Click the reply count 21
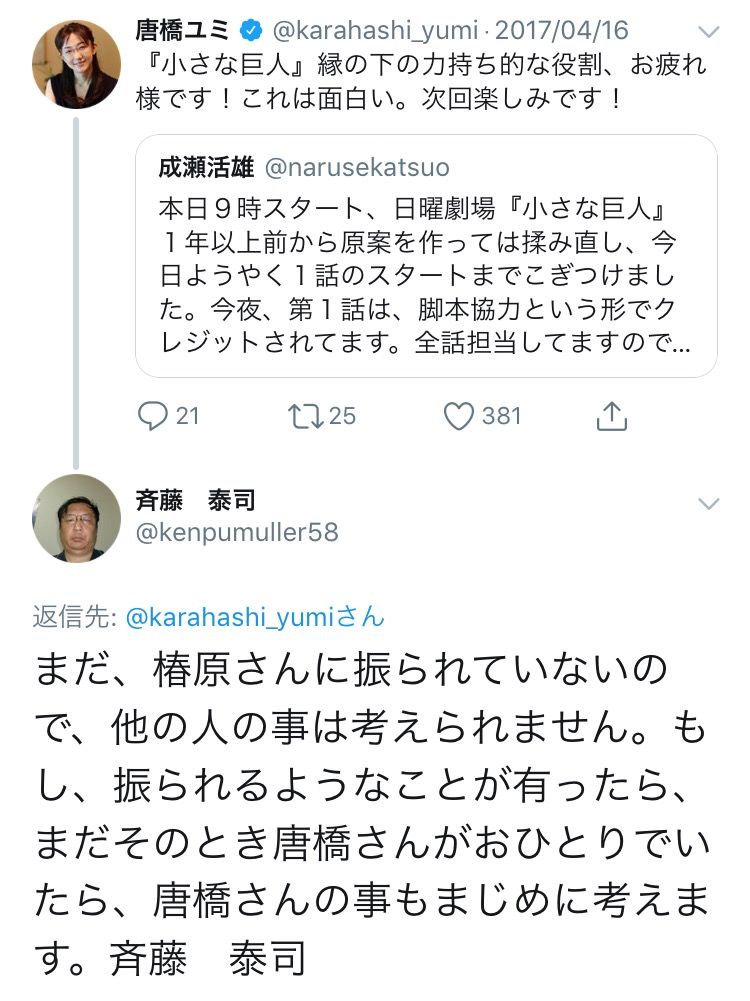750x1001 pixels. tap(188, 416)
